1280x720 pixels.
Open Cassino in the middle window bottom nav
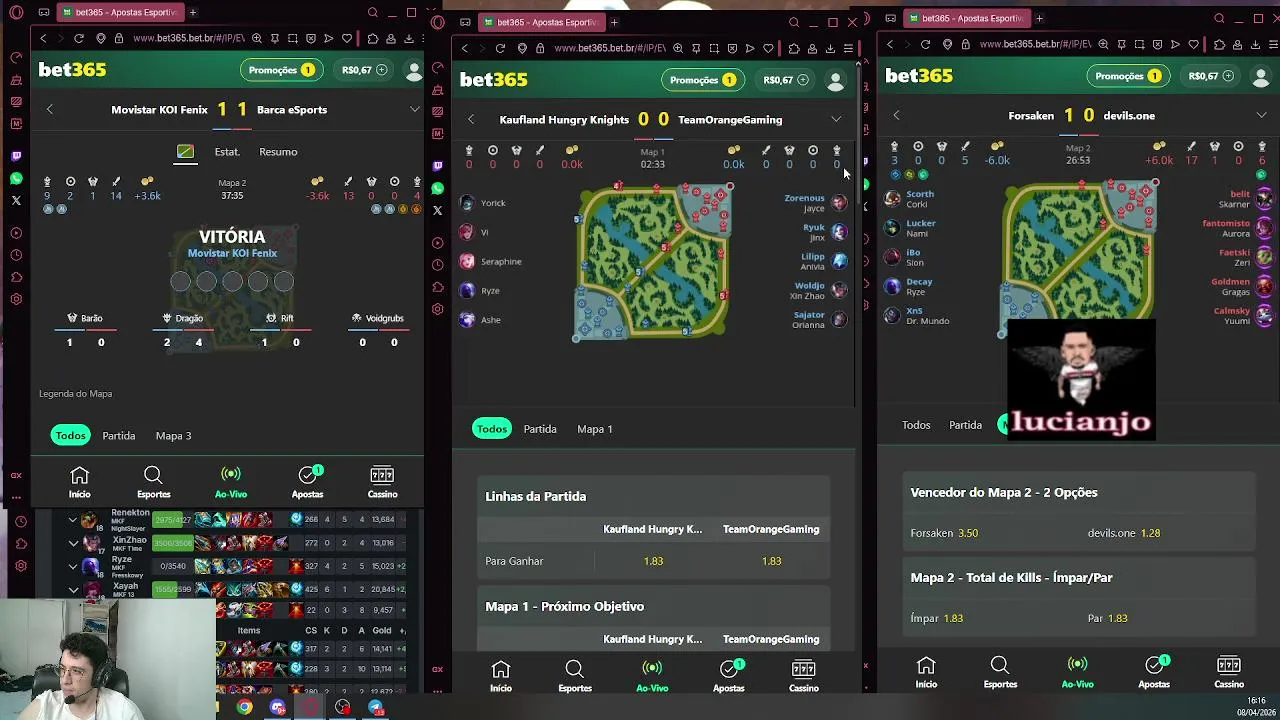click(804, 676)
